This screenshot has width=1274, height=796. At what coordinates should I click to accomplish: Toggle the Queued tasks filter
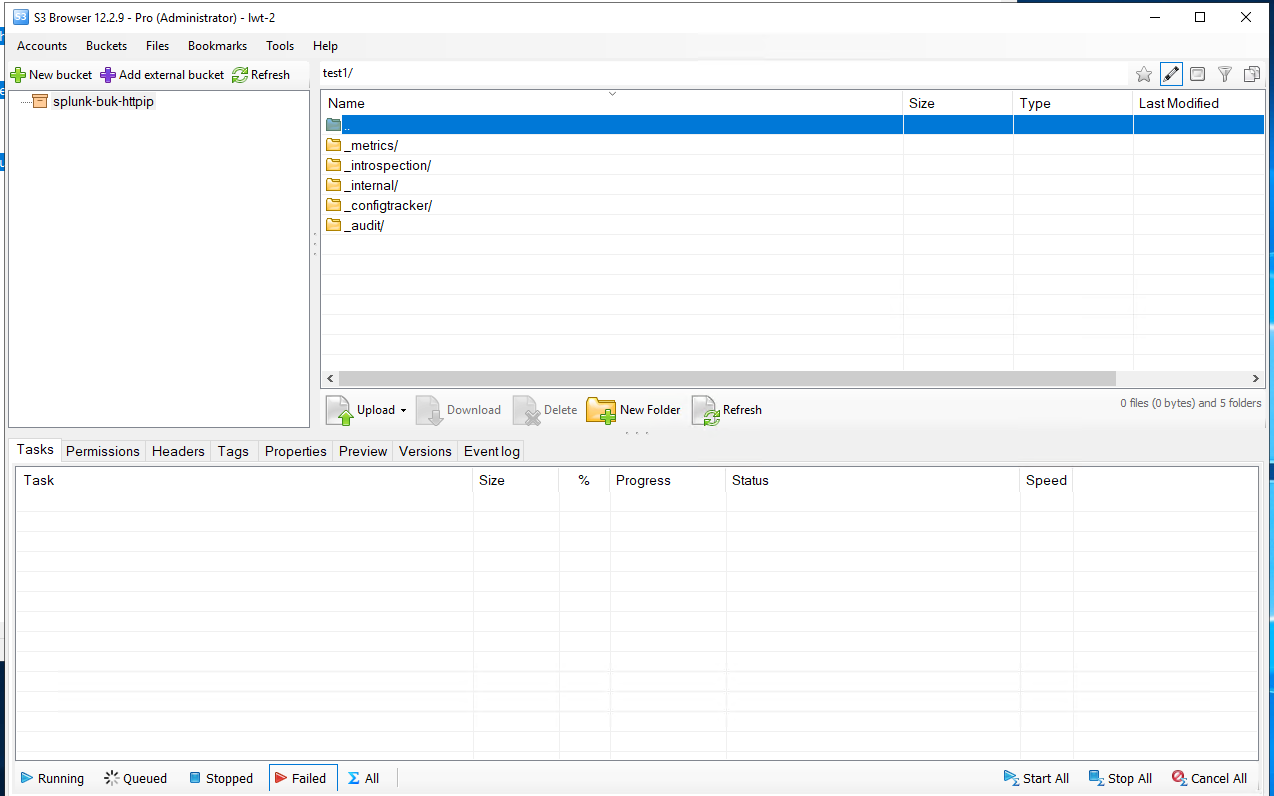pyautogui.click(x=135, y=778)
